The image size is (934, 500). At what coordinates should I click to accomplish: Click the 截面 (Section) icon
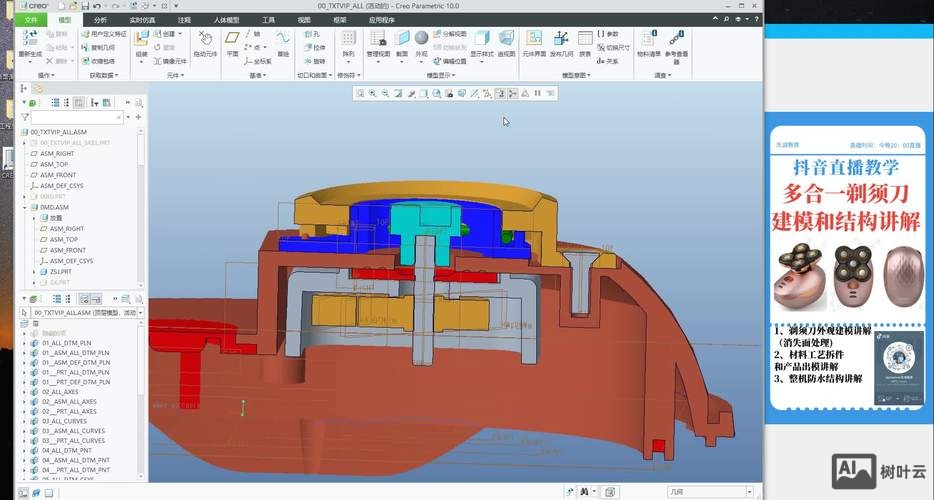(402, 41)
